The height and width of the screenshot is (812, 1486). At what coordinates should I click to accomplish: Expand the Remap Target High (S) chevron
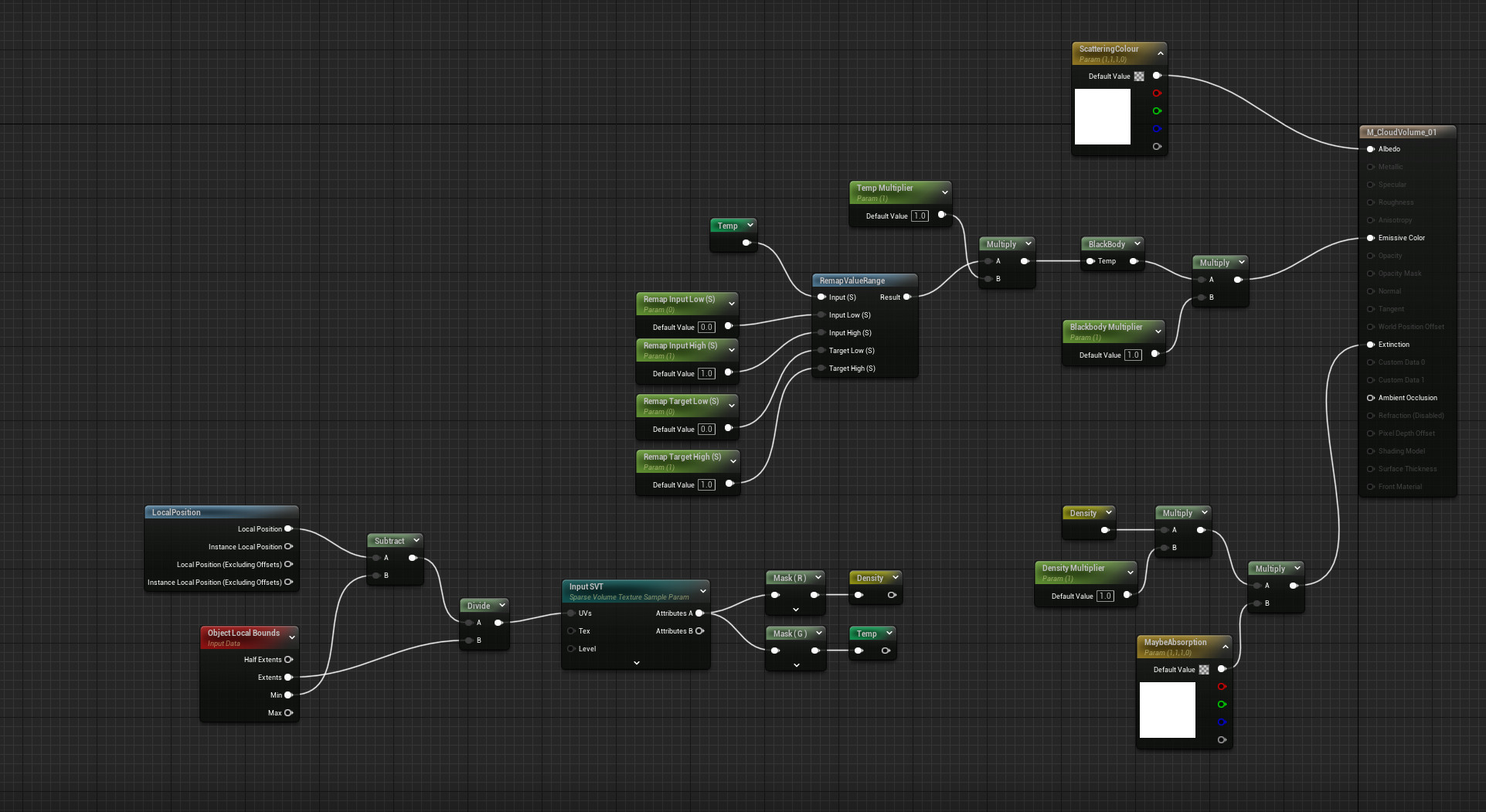pyautogui.click(x=733, y=461)
